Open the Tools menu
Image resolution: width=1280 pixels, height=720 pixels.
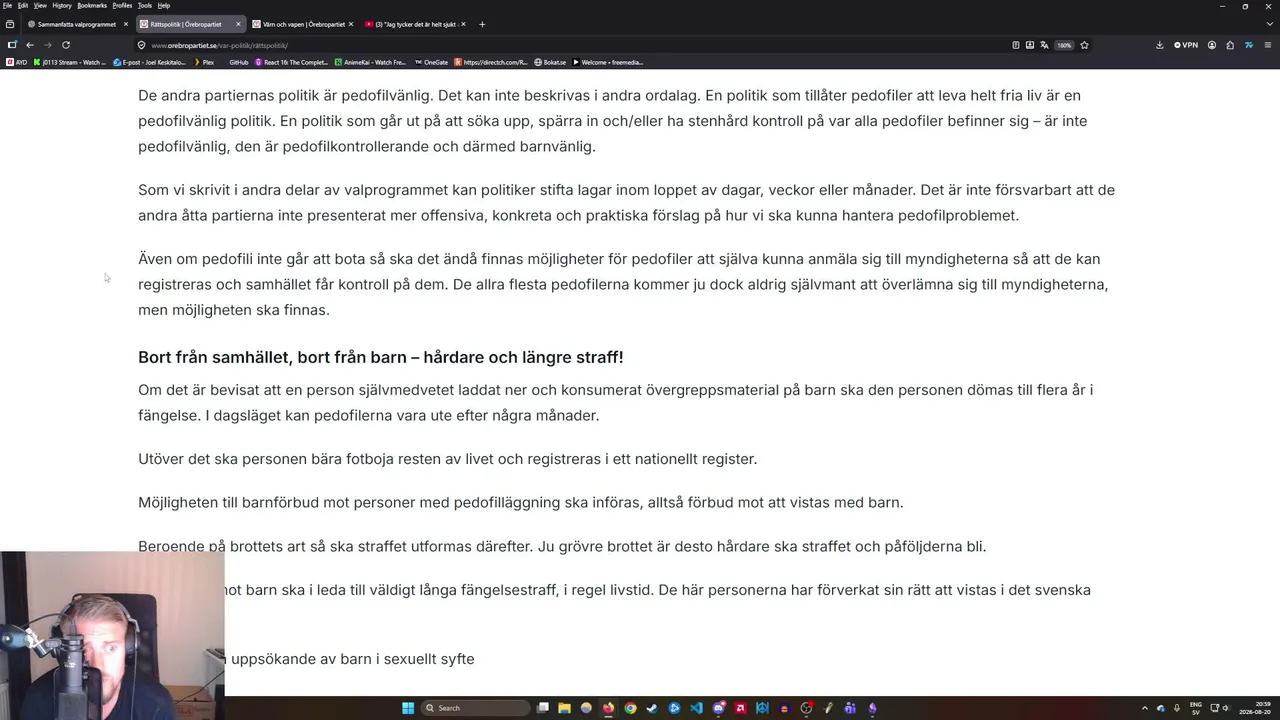pyautogui.click(x=145, y=5)
